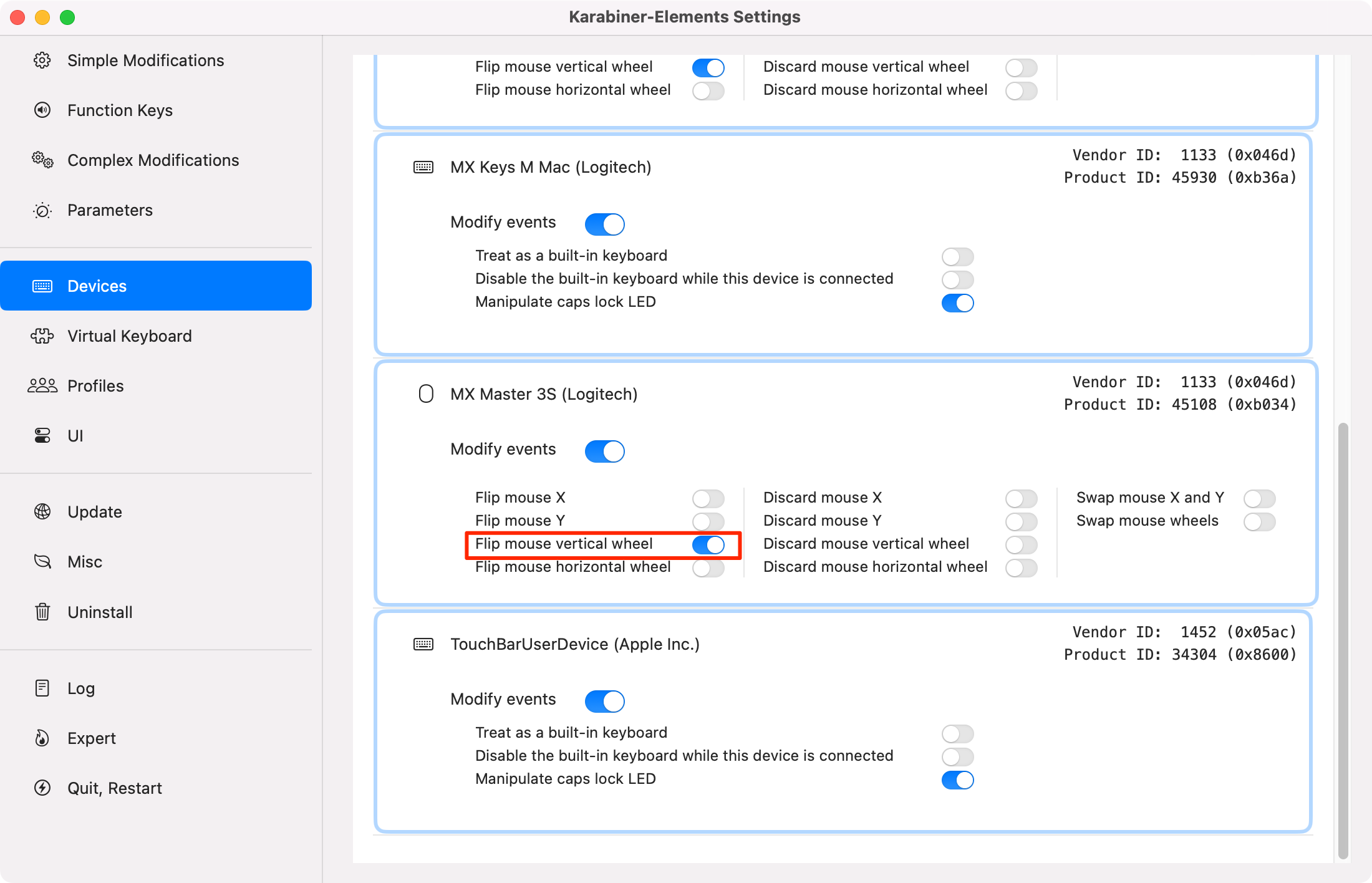Click the Quit, Restart bolt icon
Viewport: 1372px width, 883px height.
click(42, 788)
